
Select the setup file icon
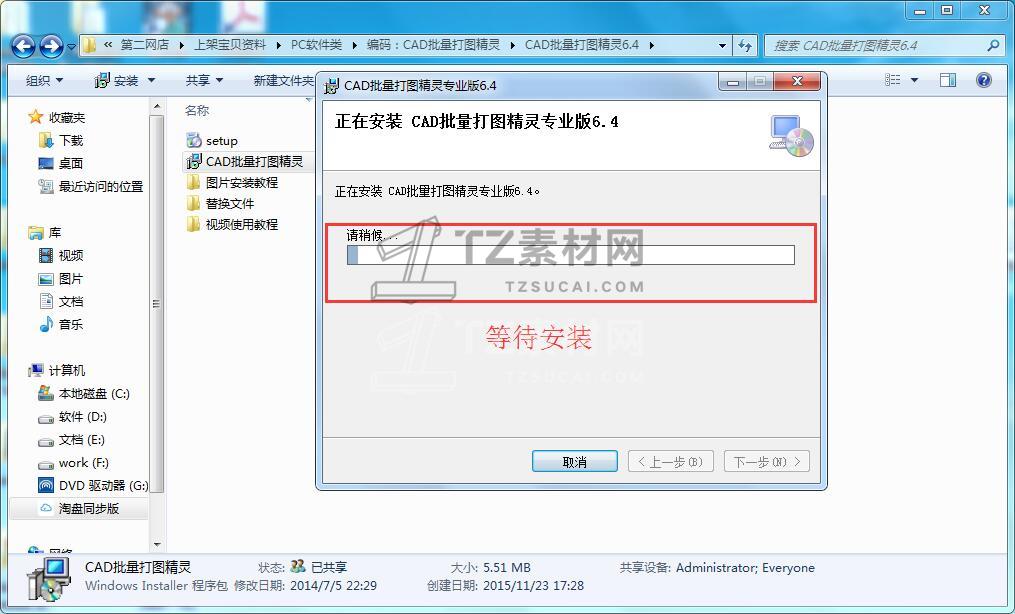(194, 140)
